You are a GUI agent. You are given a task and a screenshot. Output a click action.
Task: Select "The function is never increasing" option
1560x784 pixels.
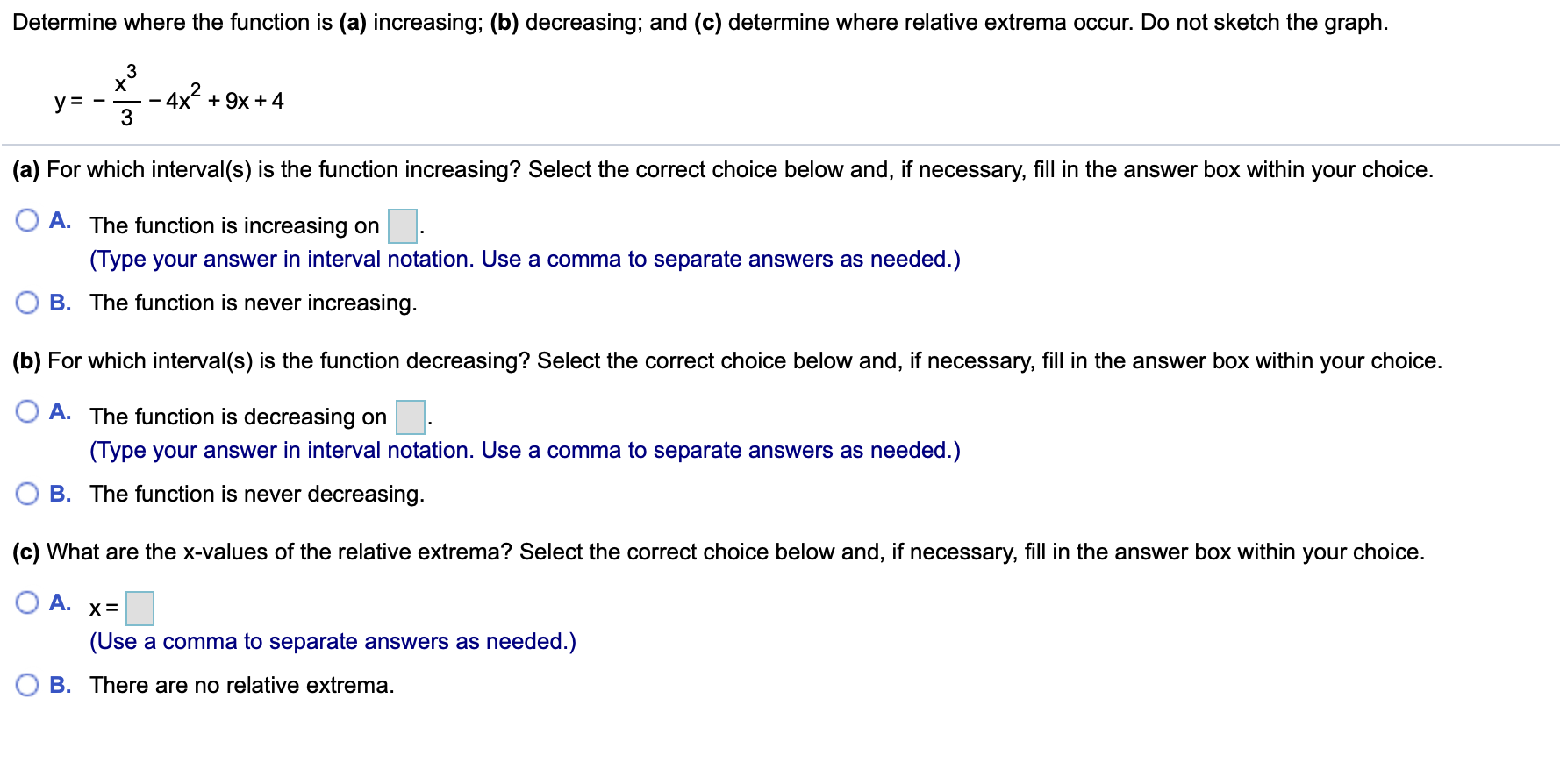(x=27, y=302)
